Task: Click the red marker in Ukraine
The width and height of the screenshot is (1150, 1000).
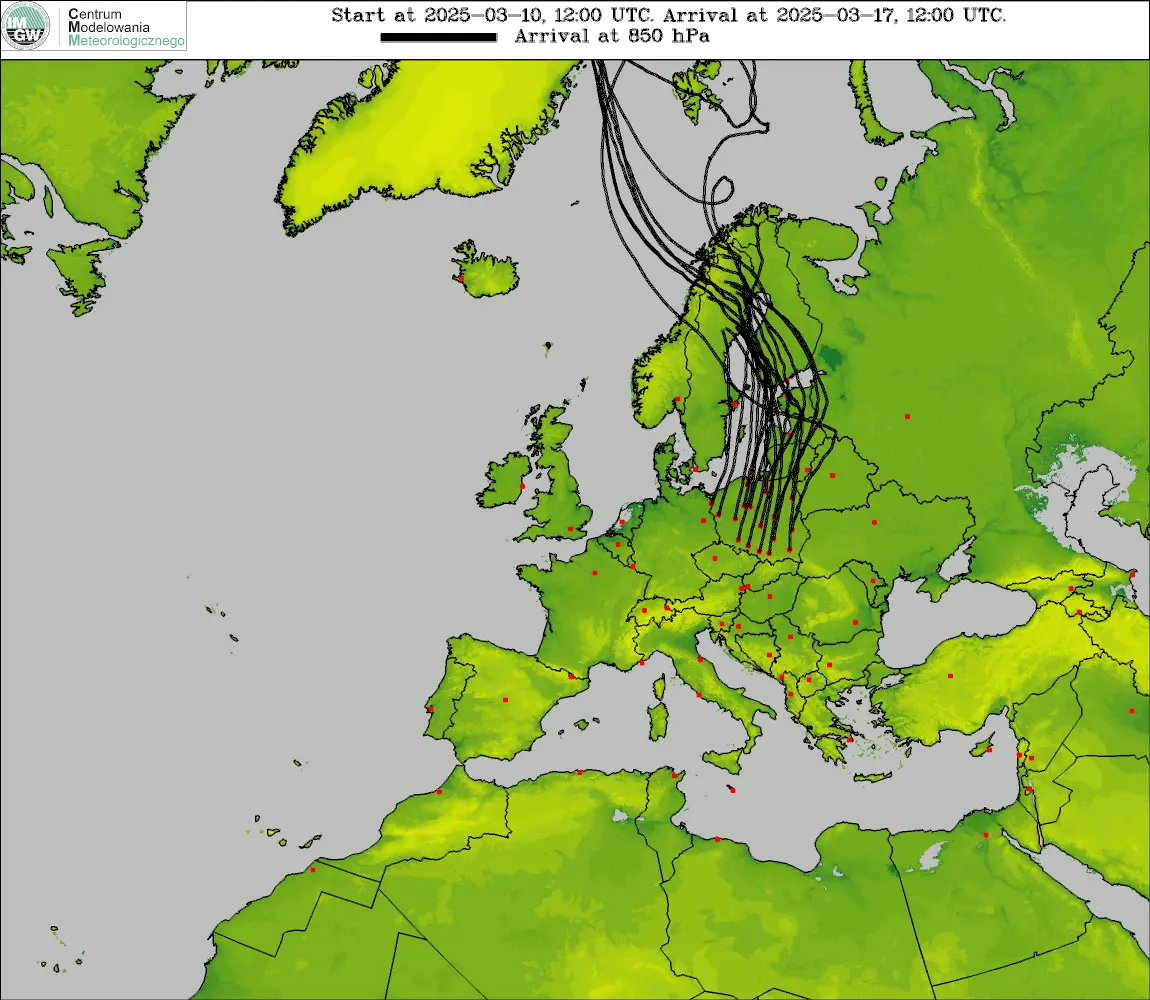Action: point(874,522)
